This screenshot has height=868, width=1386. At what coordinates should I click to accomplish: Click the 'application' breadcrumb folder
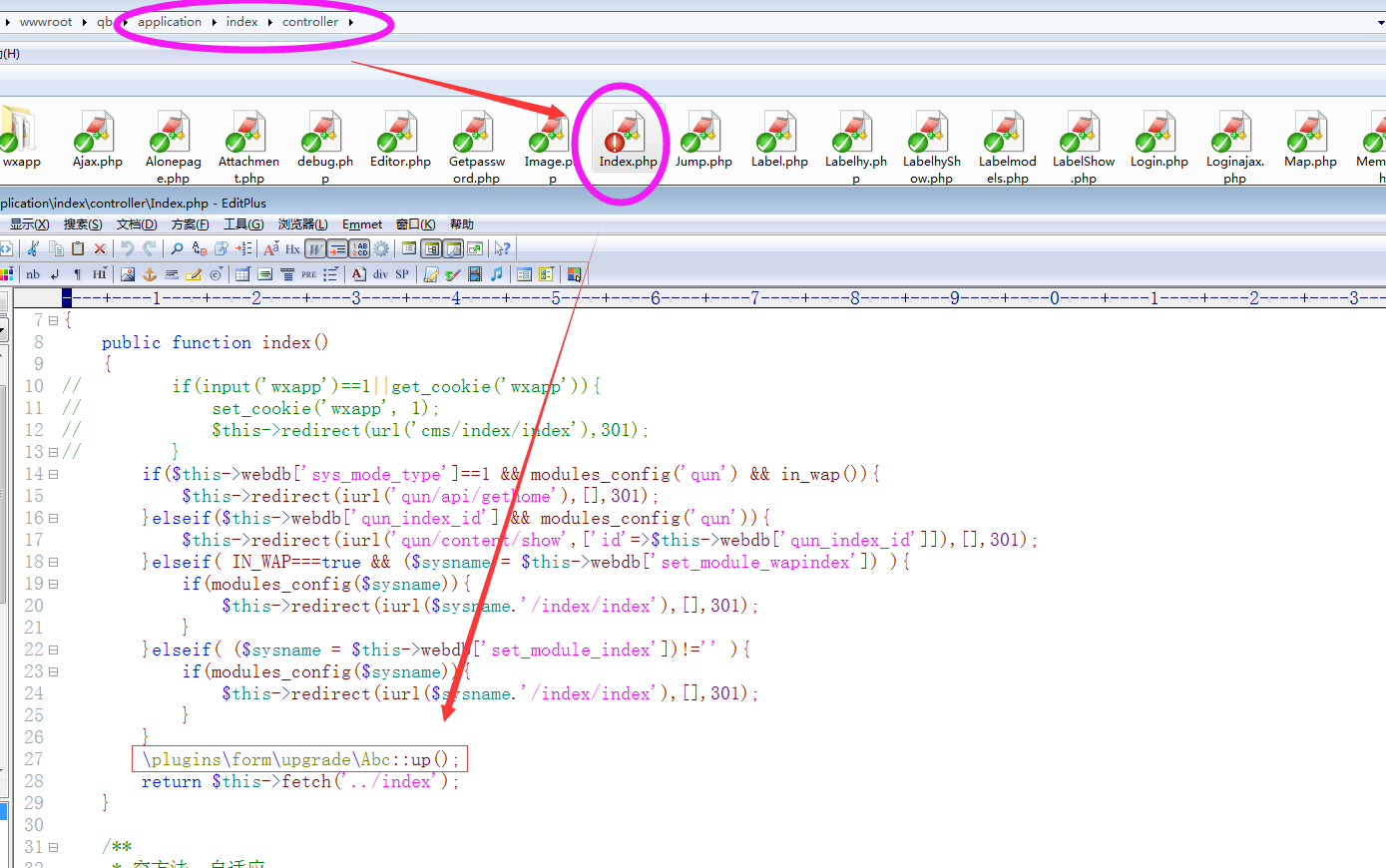(x=169, y=22)
